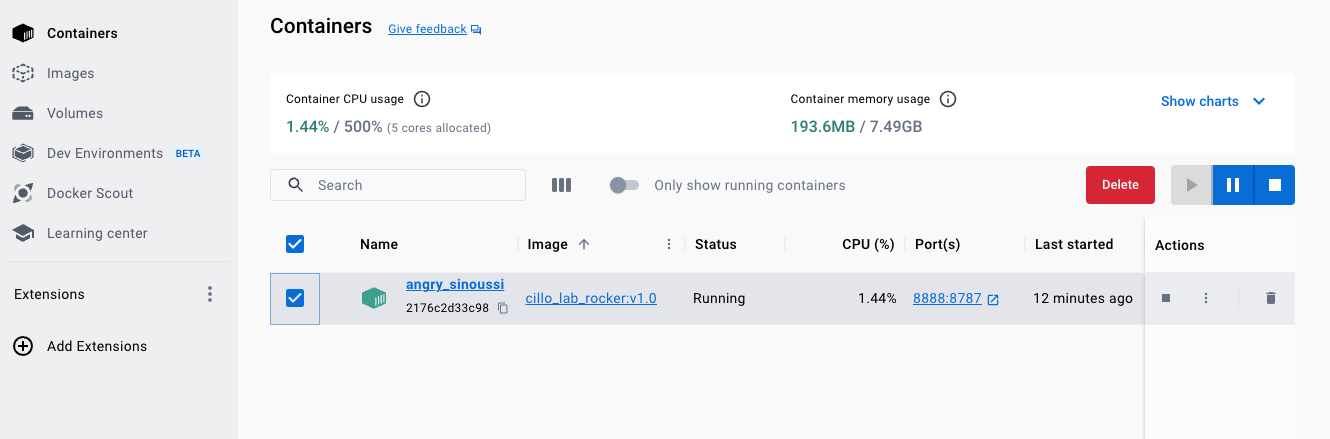Click the 193.6MB / 7.49GB memory value

(856, 127)
